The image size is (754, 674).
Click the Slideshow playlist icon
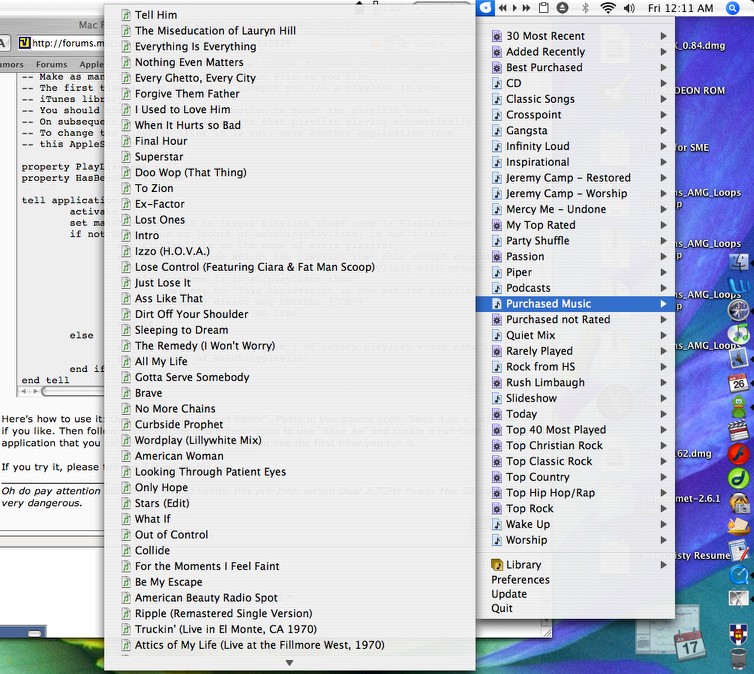point(497,399)
